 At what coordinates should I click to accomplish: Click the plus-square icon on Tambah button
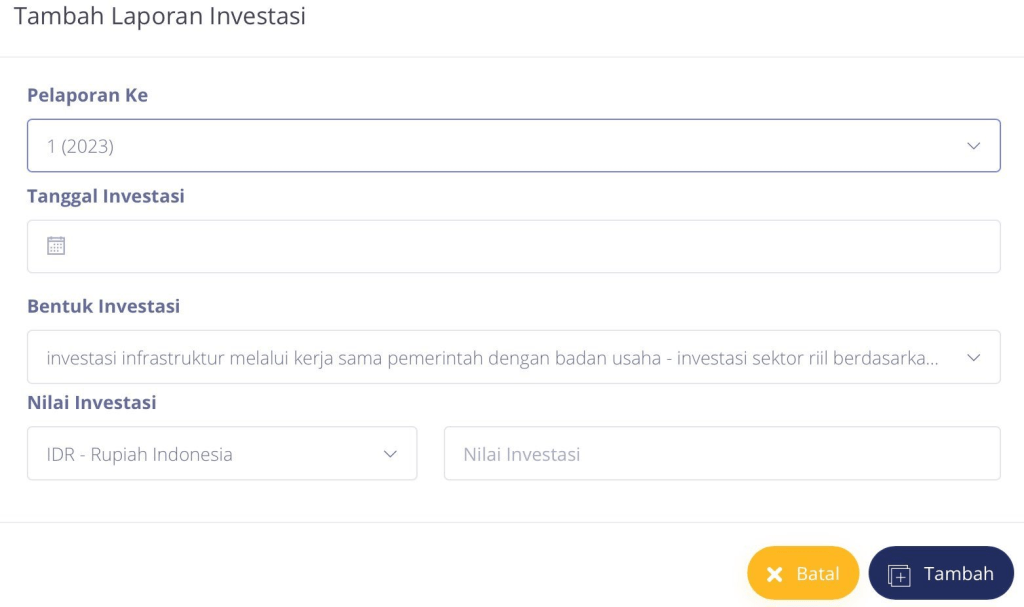click(x=899, y=575)
